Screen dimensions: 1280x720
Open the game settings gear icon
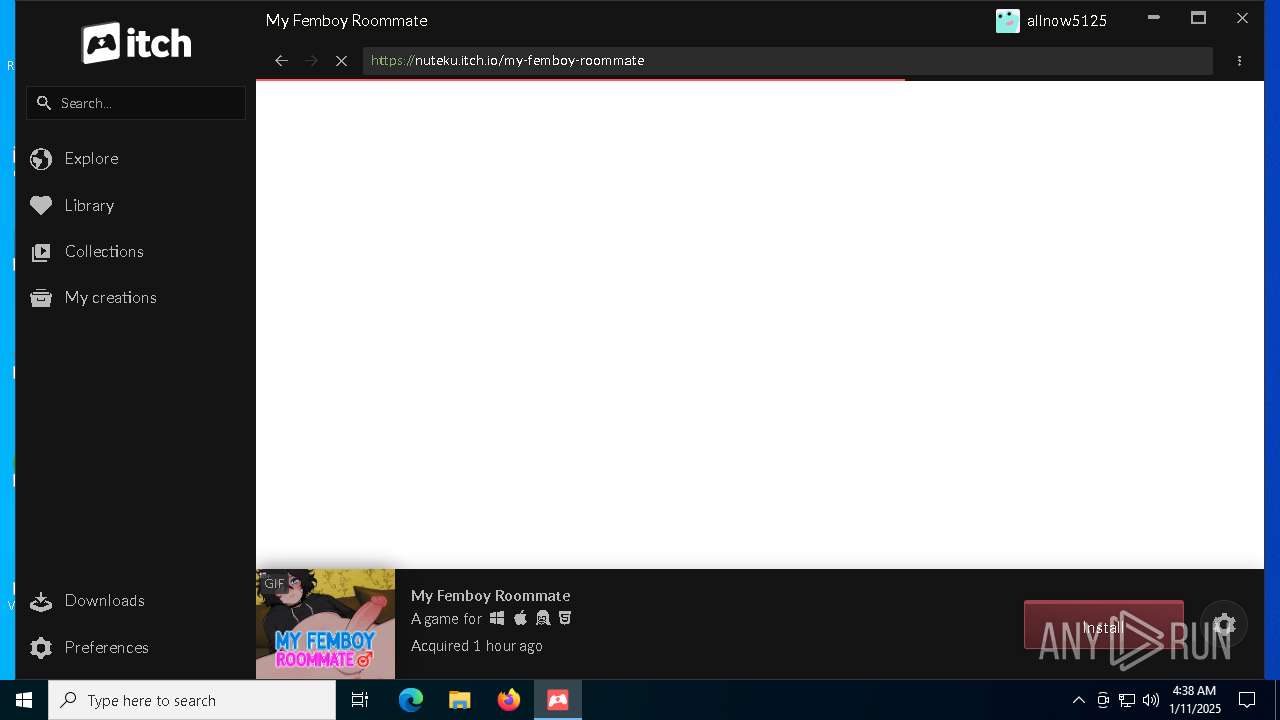point(1224,625)
